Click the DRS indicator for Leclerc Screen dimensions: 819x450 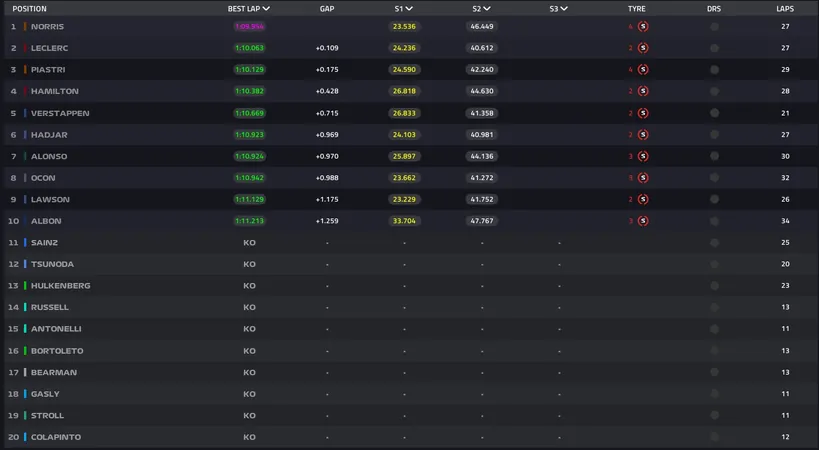coord(714,48)
